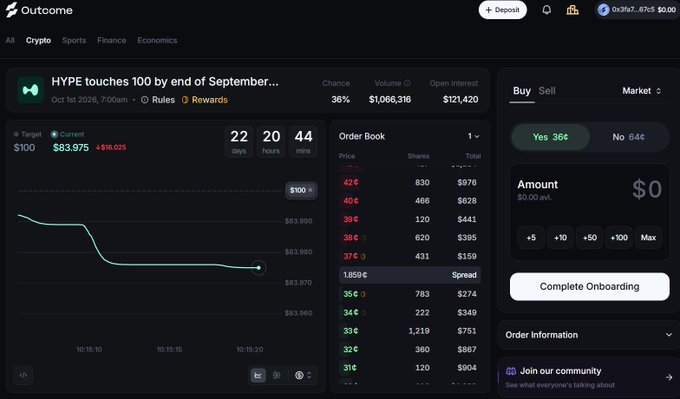Open the chart currency unit selector
Image resolution: width=680 pixels, height=399 pixels.
303,375
